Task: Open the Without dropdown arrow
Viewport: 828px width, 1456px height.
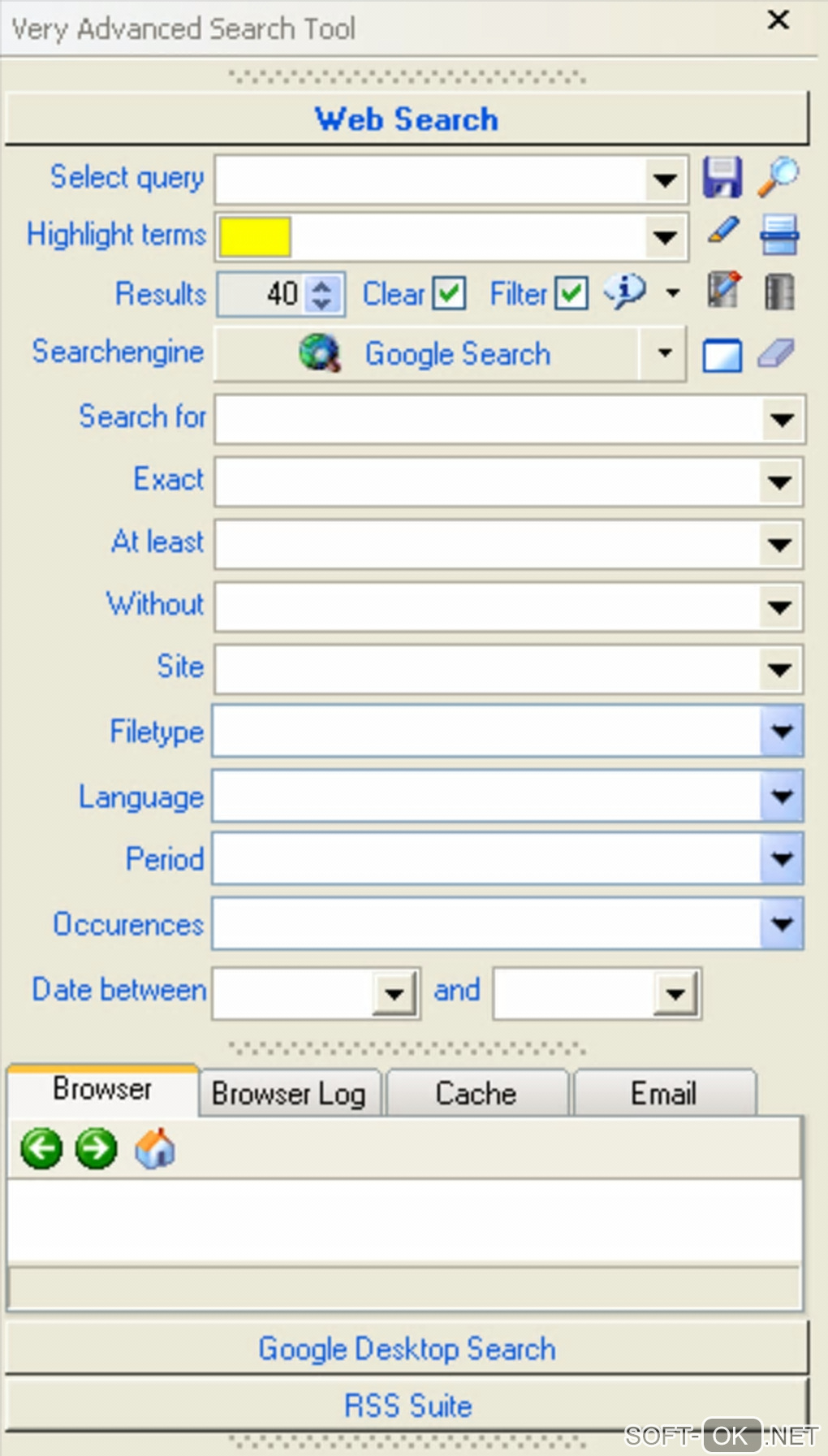Action: [x=780, y=607]
